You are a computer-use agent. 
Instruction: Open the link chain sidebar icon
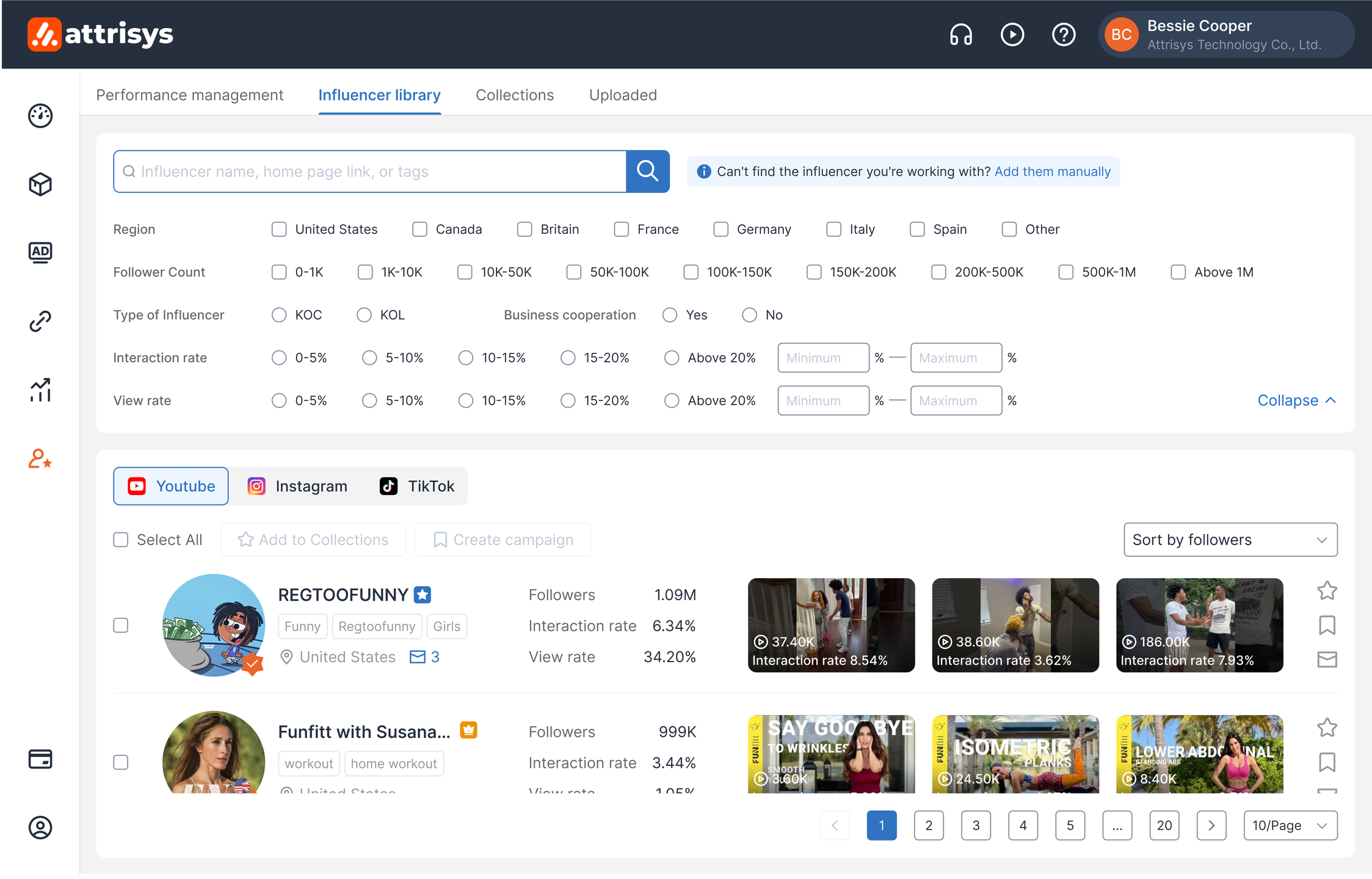[40, 321]
